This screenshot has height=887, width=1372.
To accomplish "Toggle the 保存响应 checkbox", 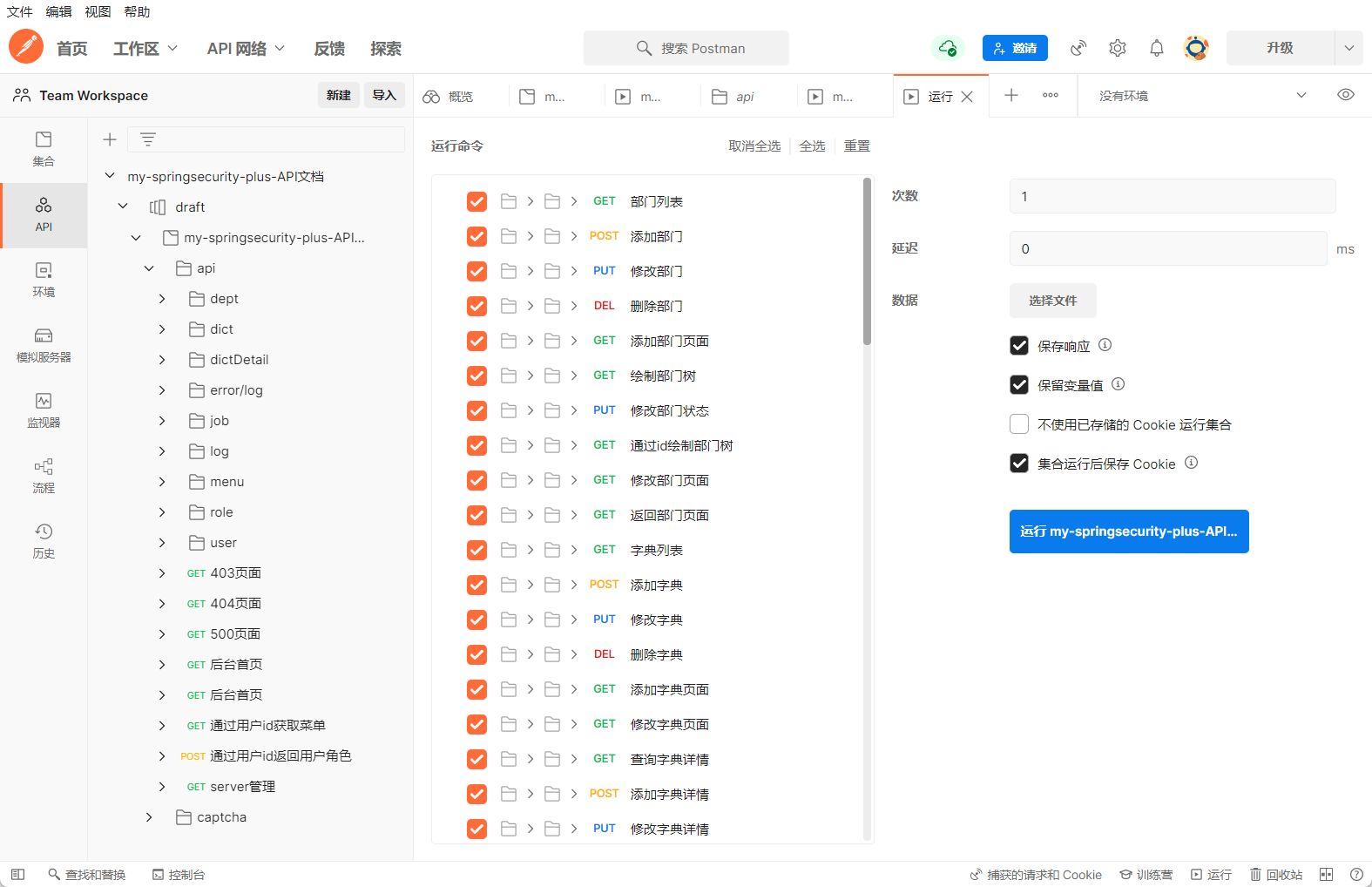I will pyautogui.click(x=1019, y=346).
